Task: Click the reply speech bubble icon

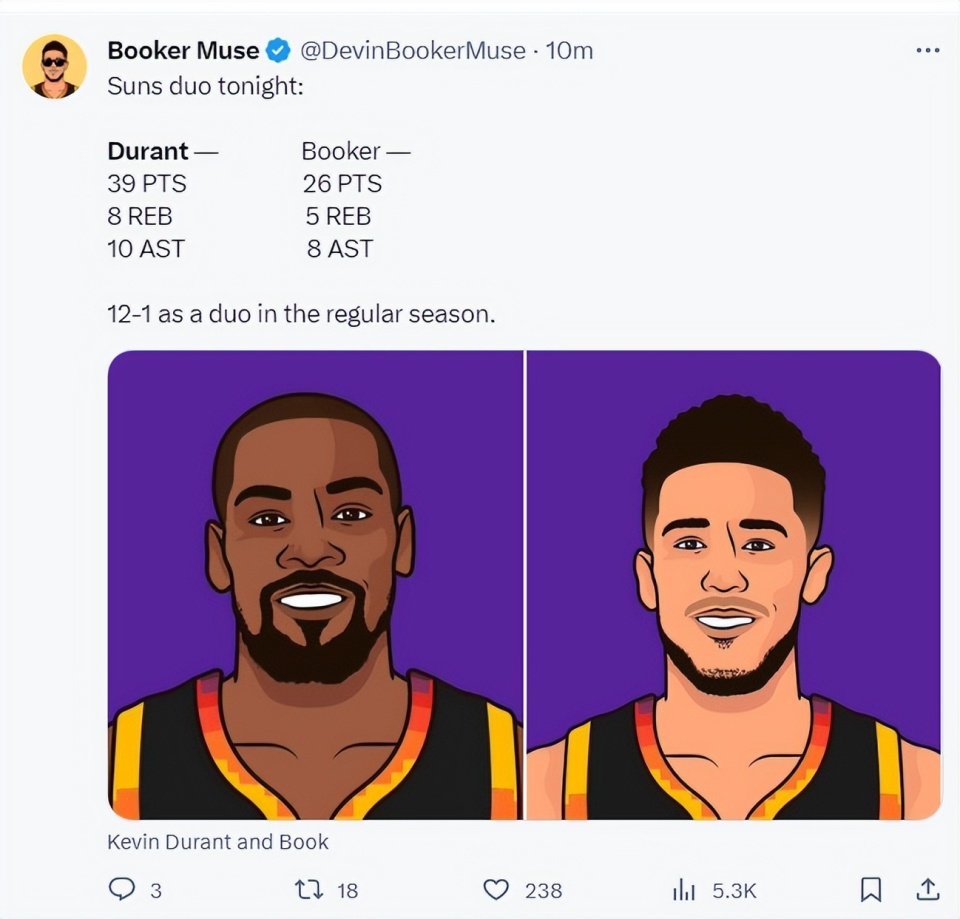Action: point(120,889)
